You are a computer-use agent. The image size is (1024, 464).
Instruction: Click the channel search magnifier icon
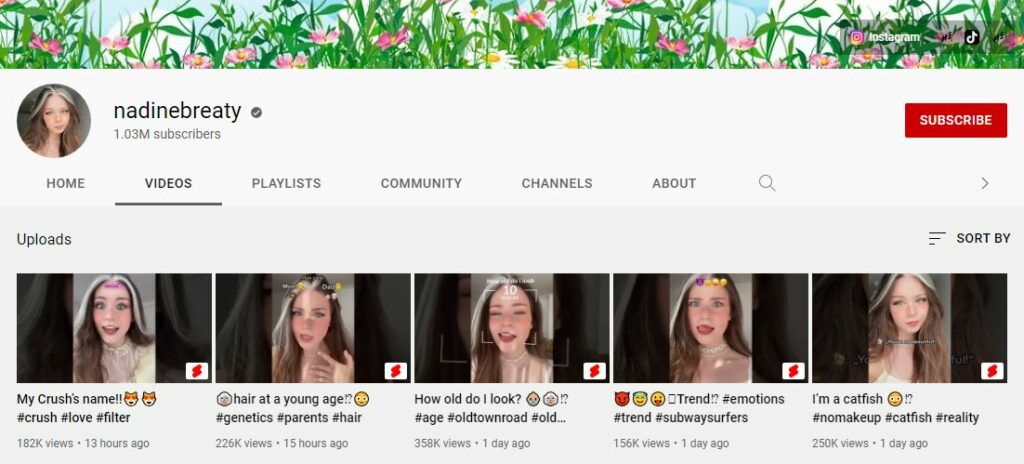pyautogui.click(x=767, y=183)
